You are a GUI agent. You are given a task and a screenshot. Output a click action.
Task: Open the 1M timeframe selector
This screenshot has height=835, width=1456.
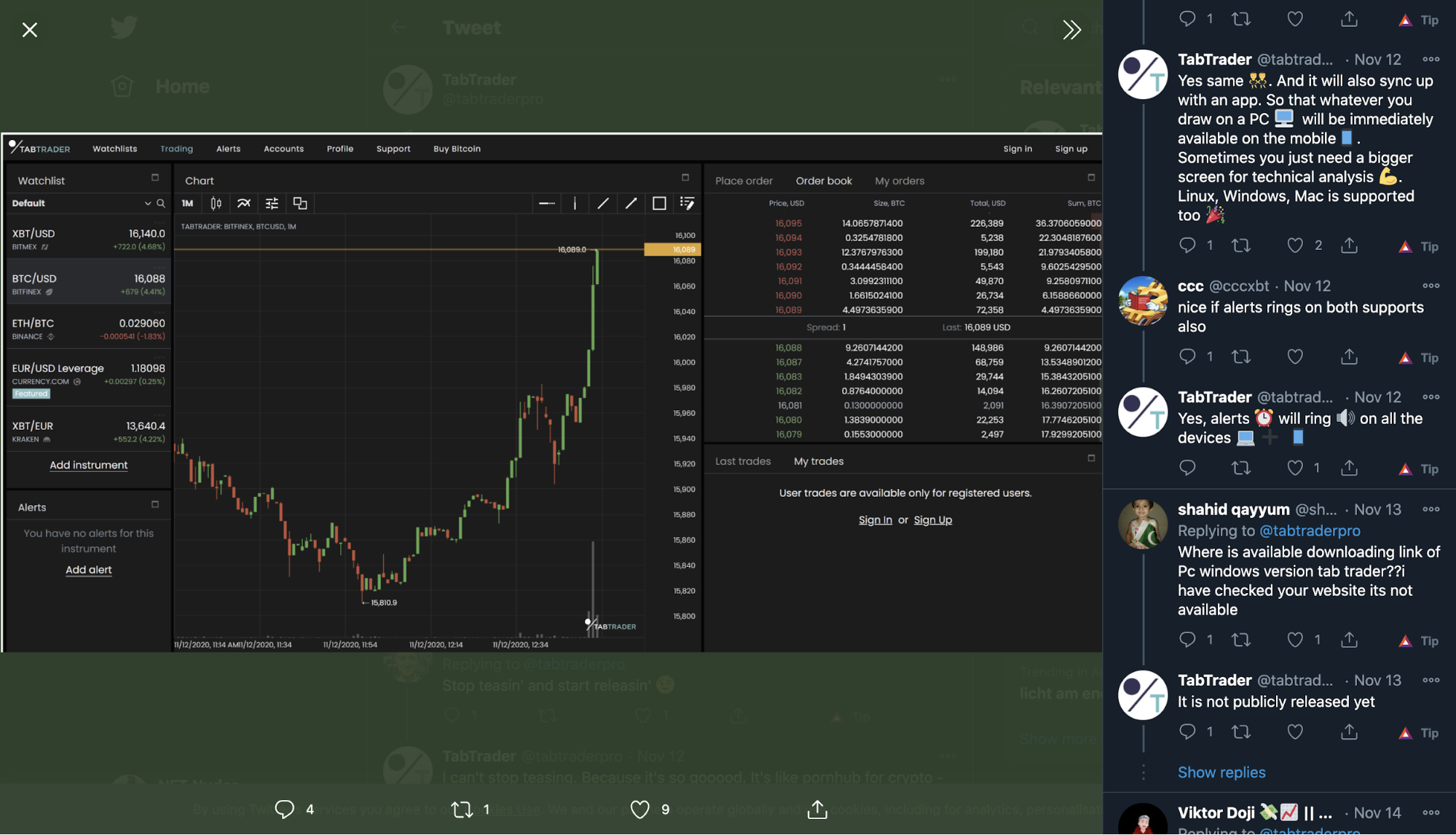point(188,203)
